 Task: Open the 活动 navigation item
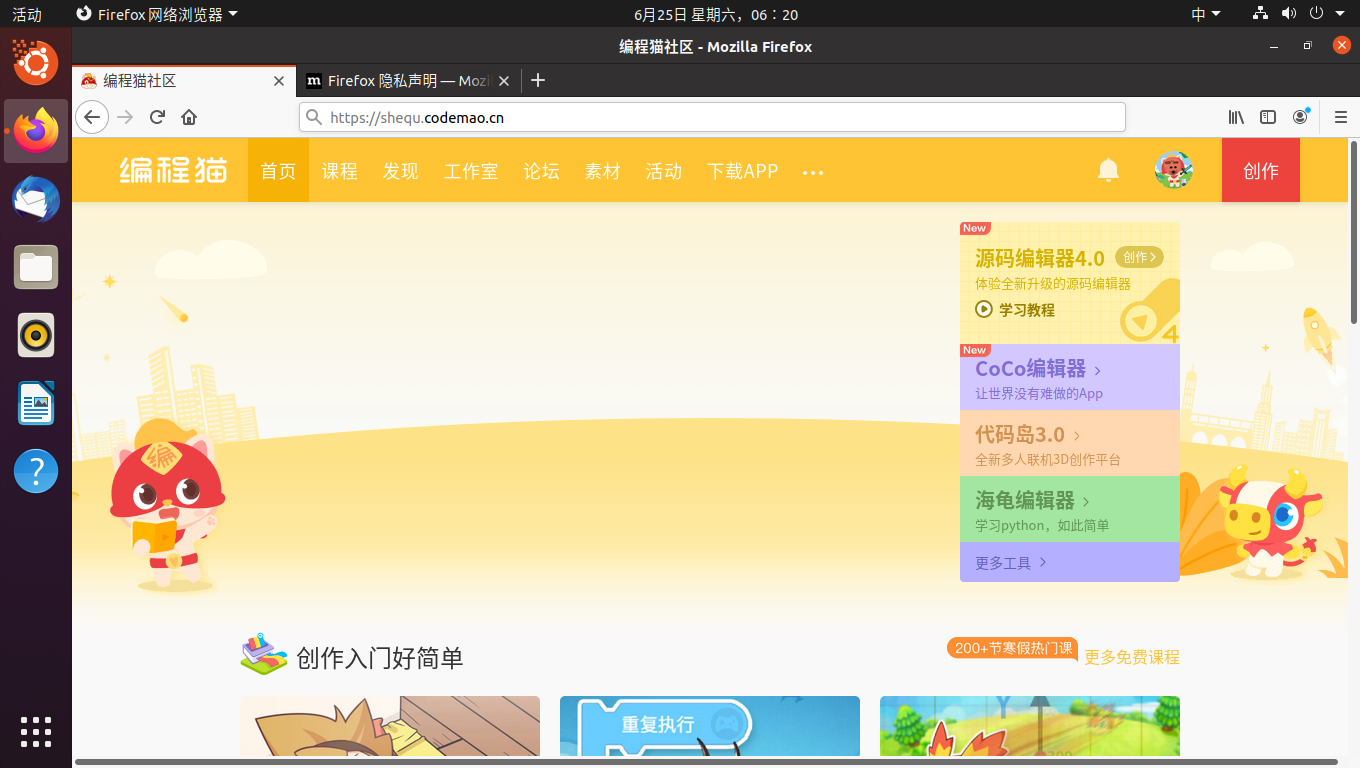pyautogui.click(x=663, y=171)
